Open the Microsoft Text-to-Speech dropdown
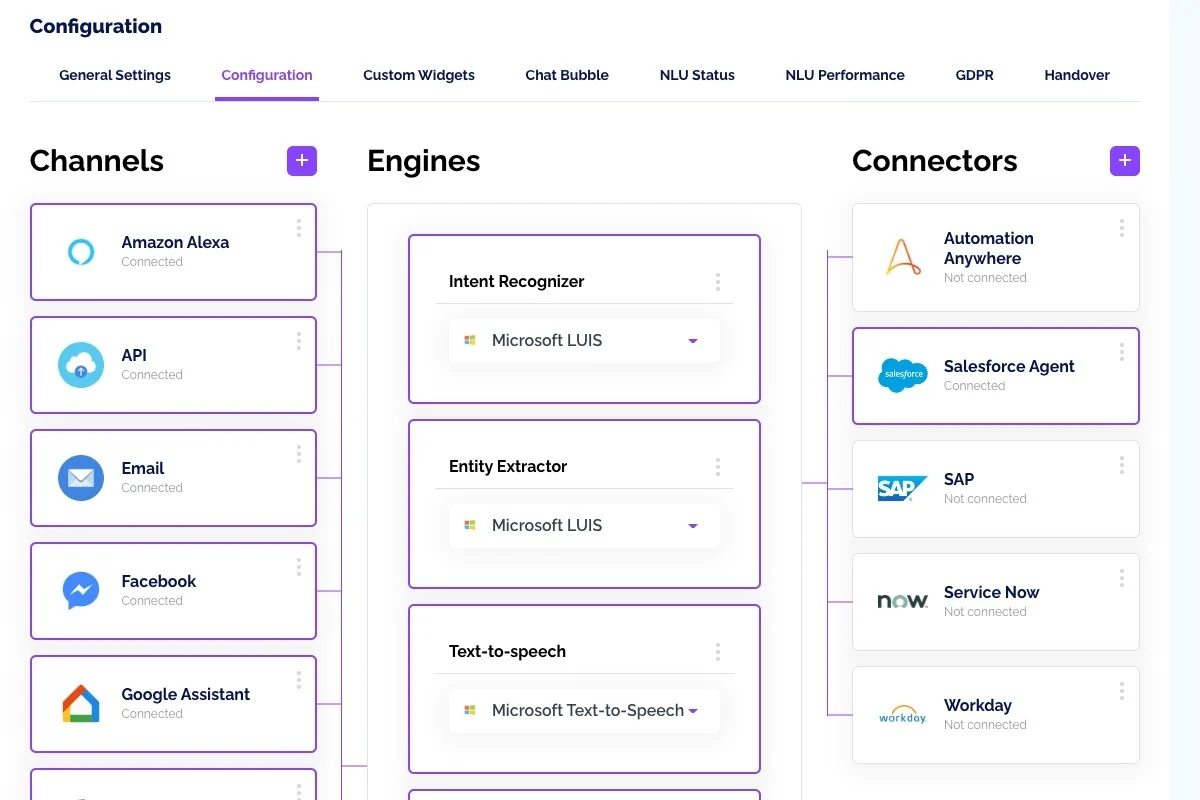1200x800 pixels. coord(584,710)
